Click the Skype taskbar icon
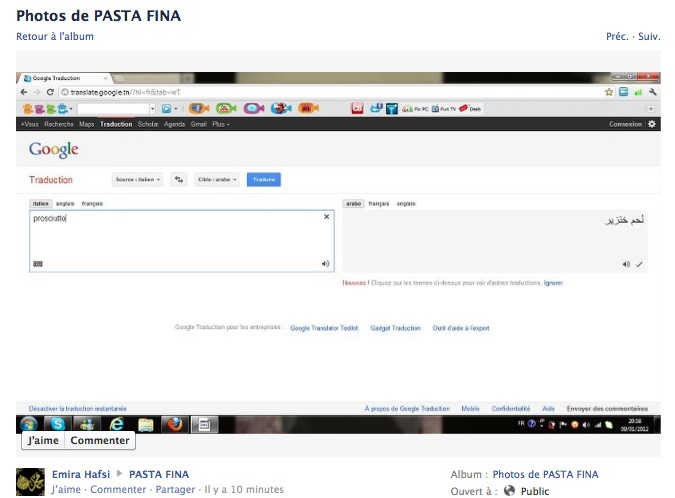This screenshot has height=498, width=675. point(58,424)
